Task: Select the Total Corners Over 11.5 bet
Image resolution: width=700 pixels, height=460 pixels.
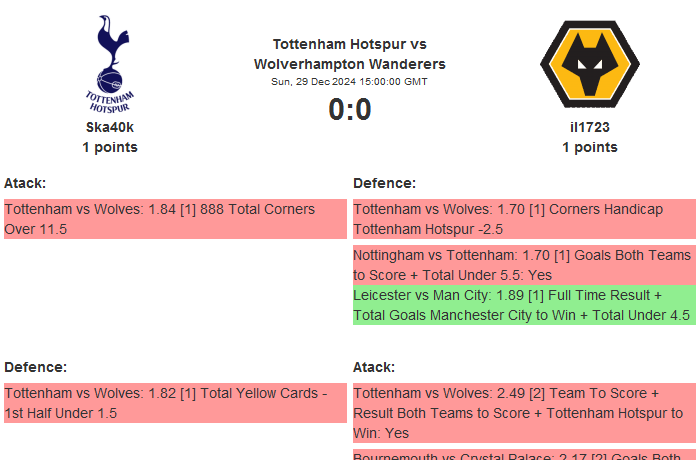Action: point(175,219)
